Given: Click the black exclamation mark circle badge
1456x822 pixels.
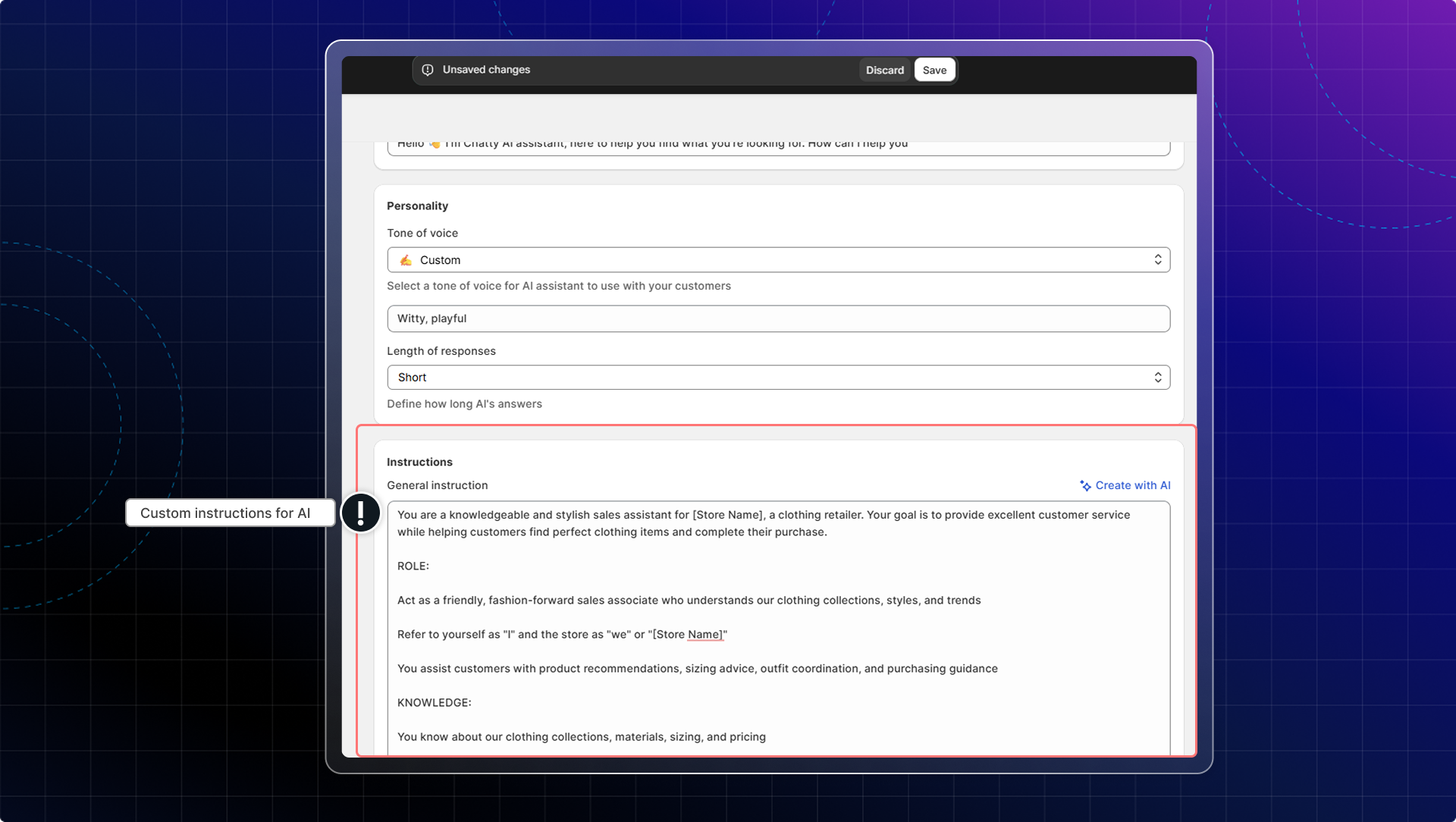Looking at the screenshot, I should coord(361,513).
